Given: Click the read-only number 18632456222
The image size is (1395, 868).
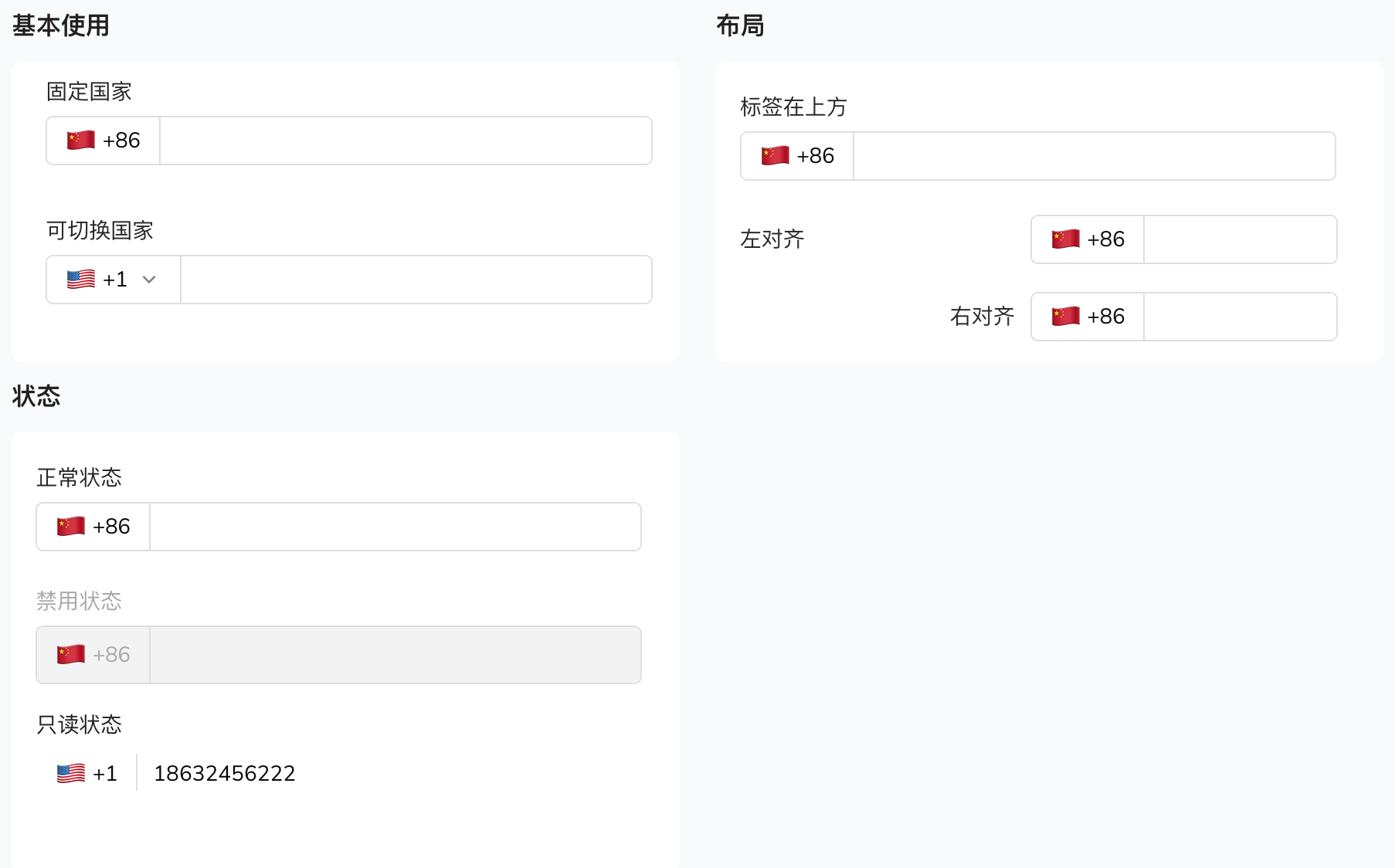Looking at the screenshot, I should [225, 773].
